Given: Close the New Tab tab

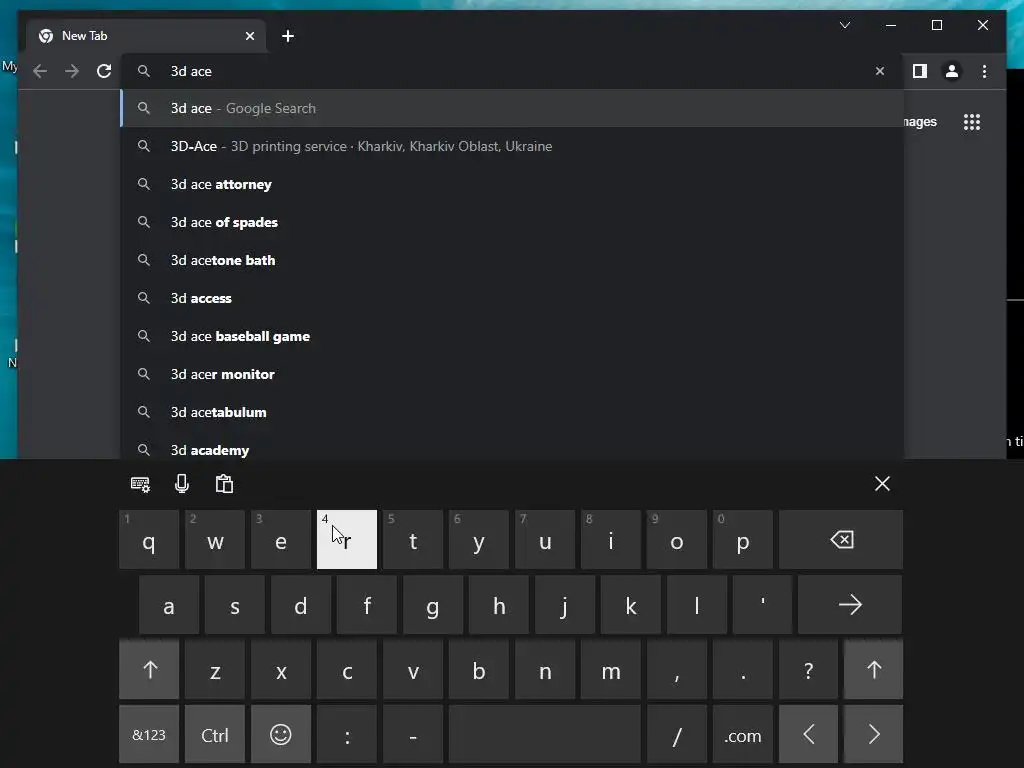Looking at the screenshot, I should [249, 36].
